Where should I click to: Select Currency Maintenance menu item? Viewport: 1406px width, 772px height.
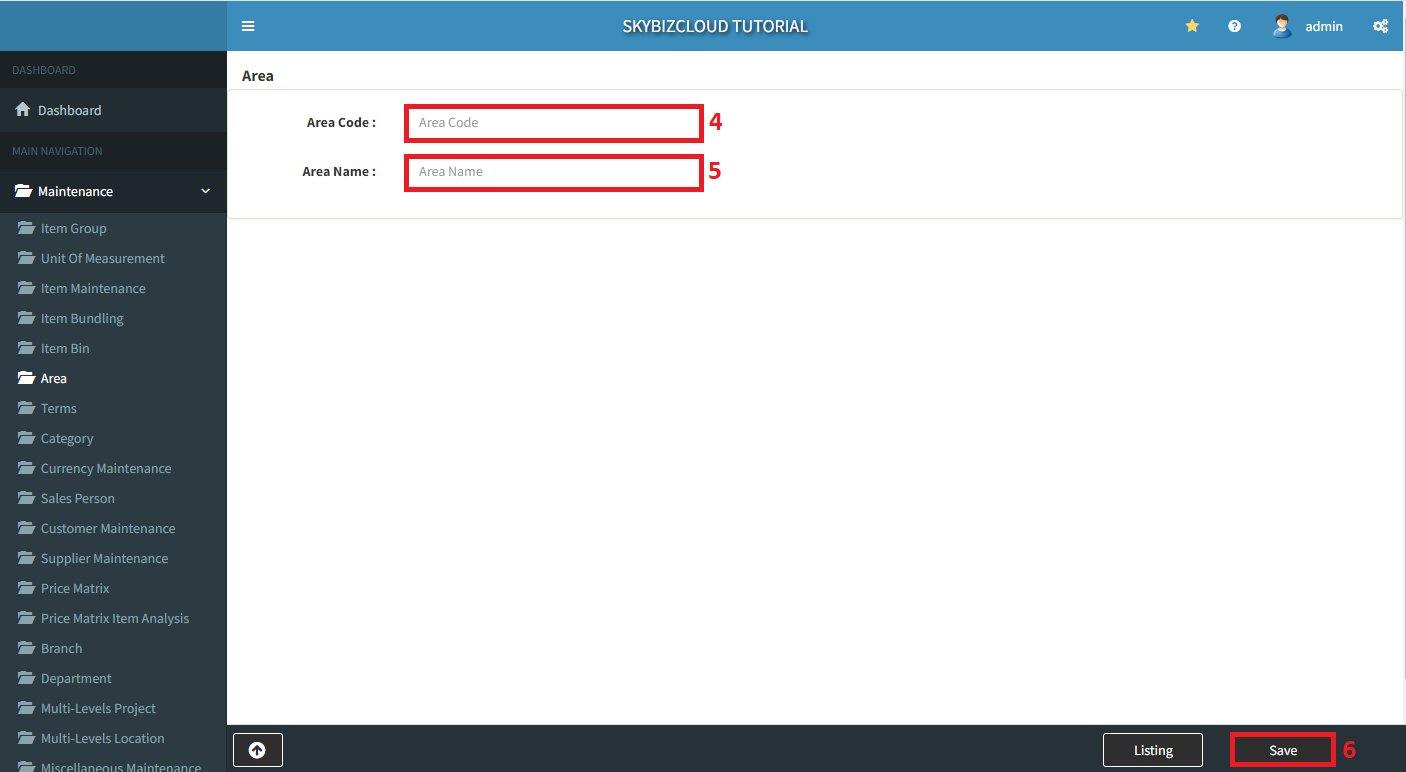(105, 468)
